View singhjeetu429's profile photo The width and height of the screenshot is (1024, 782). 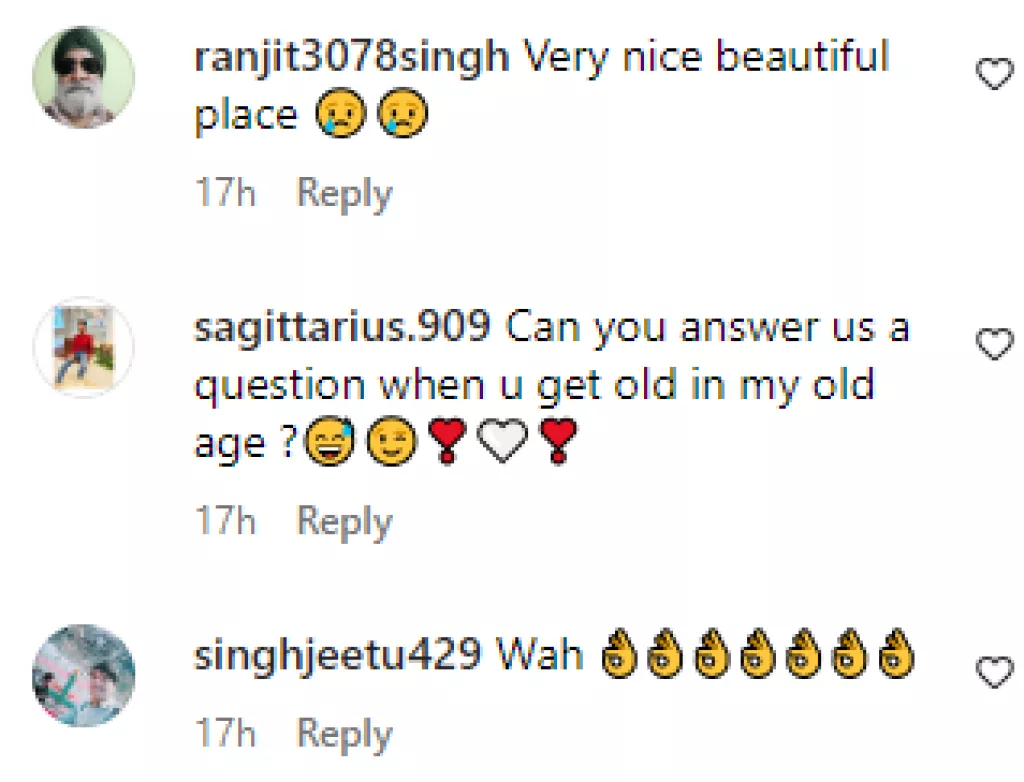84,674
